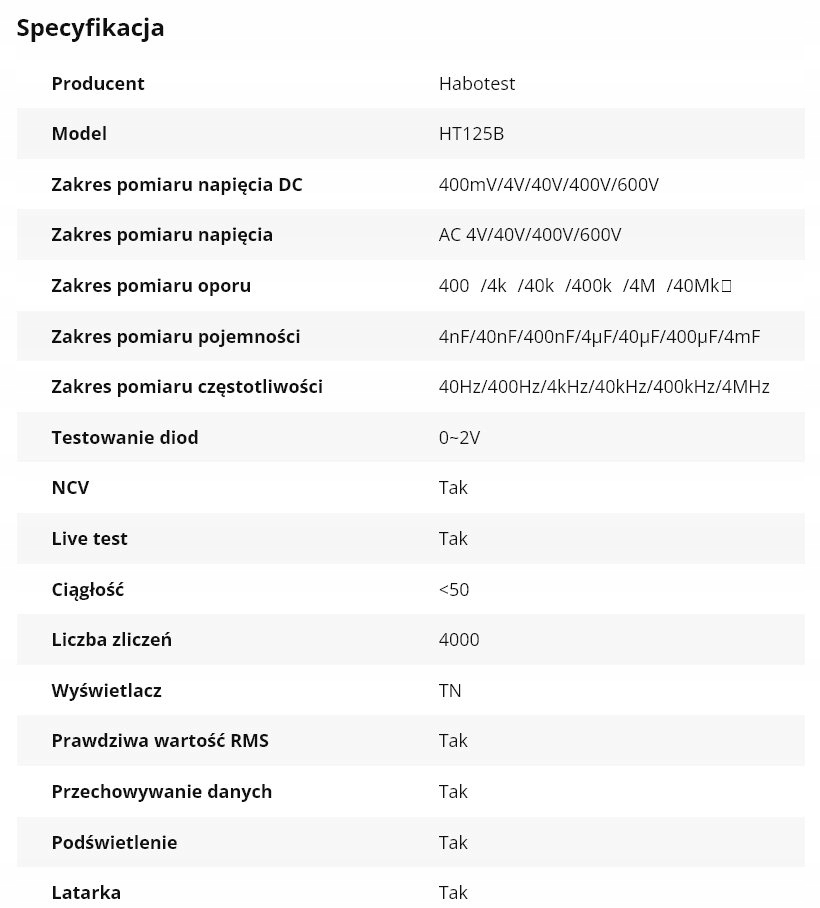Click the NCV row label
The width and height of the screenshot is (820, 908).
tap(70, 488)
